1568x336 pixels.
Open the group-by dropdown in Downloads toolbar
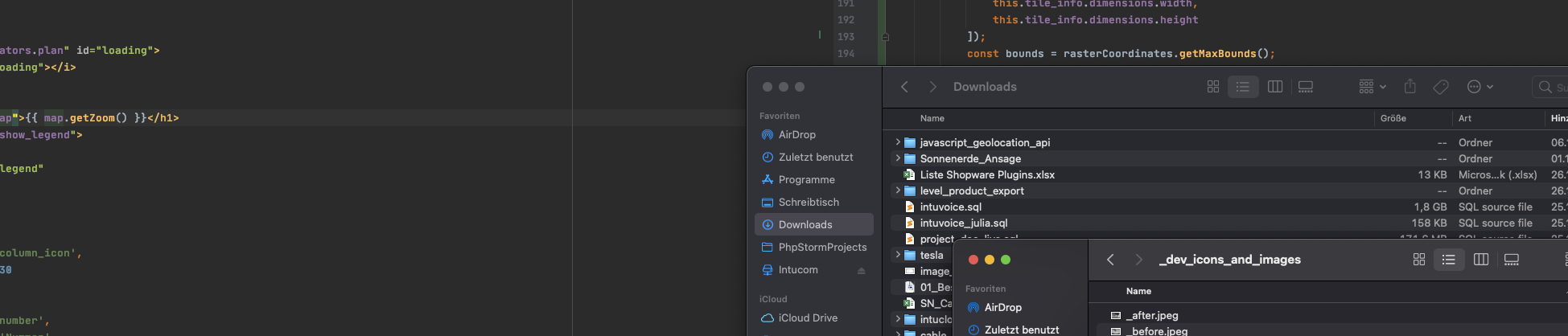point(1372,87)
